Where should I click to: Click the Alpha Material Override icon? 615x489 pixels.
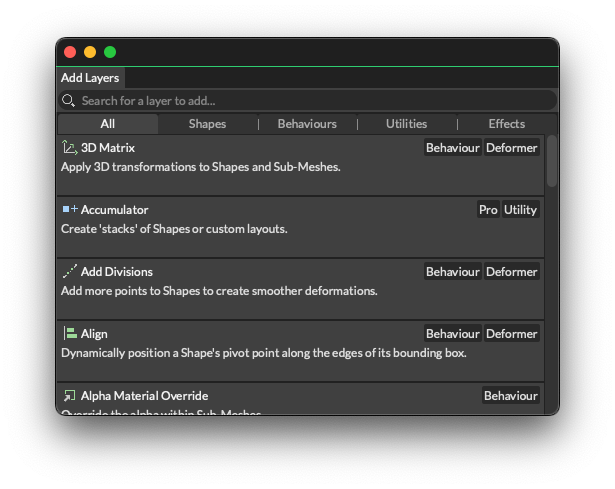point(69,396)
